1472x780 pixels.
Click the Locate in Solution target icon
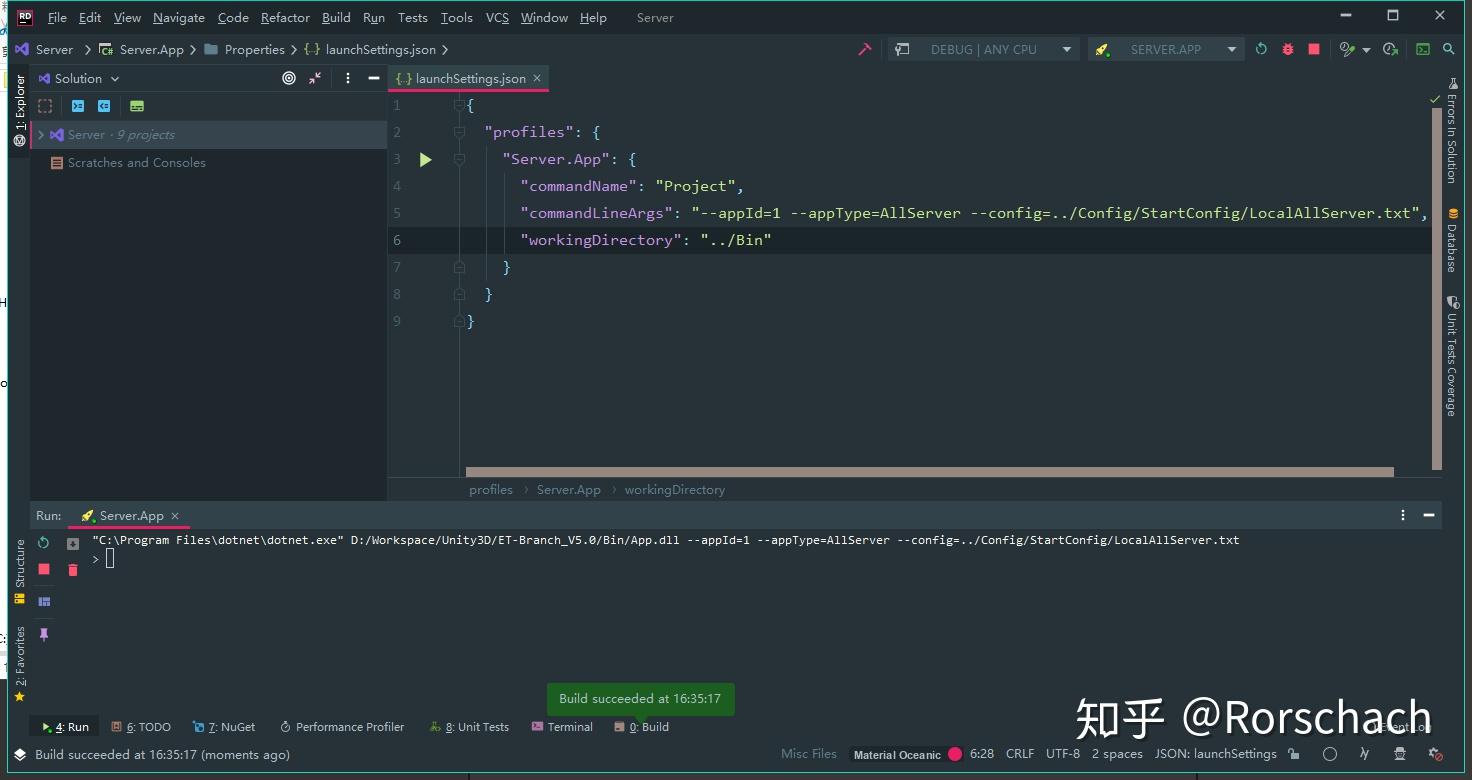289,78
